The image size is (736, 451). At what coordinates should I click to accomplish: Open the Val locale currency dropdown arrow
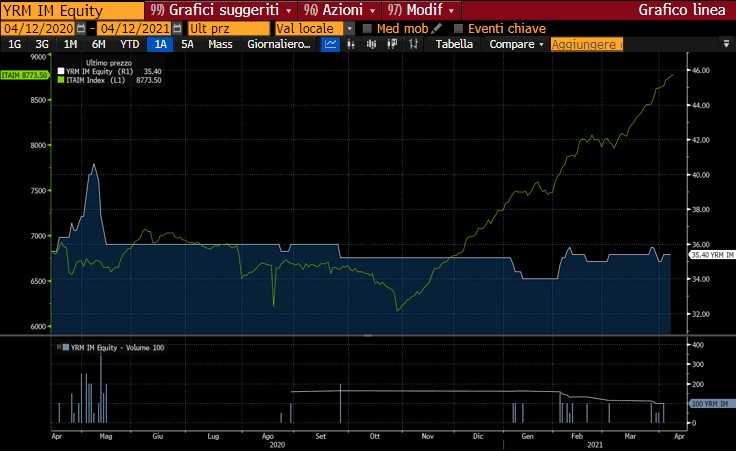coord(350,29)
